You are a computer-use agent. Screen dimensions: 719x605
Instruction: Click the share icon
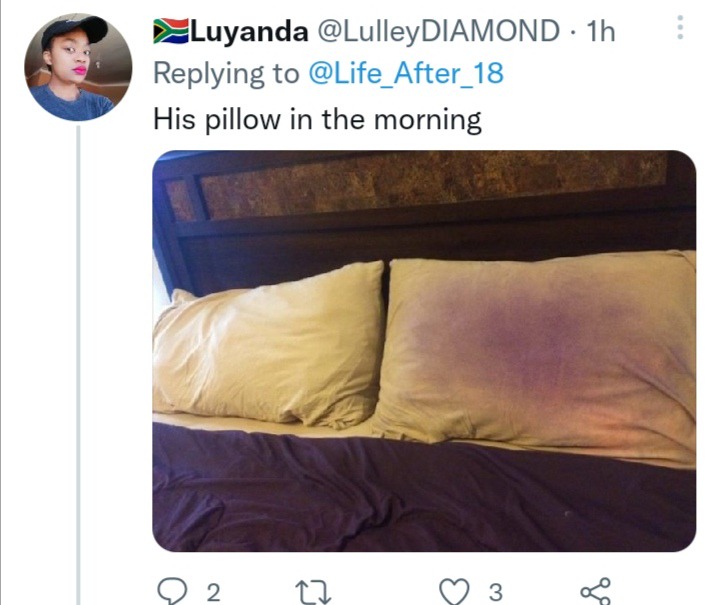pyautogui.click(x=595, y=591)
